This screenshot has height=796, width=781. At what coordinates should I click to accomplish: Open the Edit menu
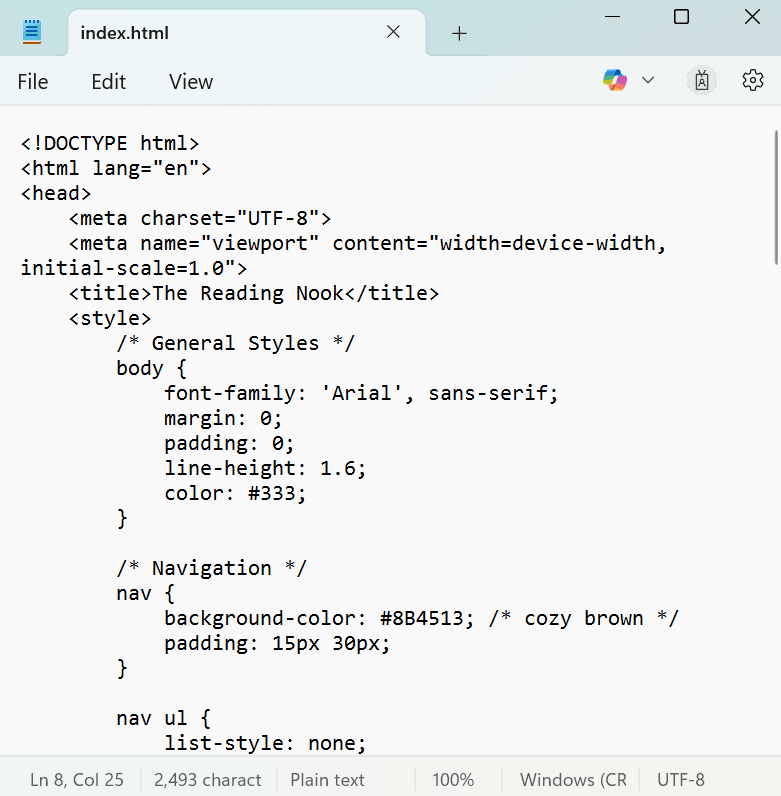click(108, 82)
